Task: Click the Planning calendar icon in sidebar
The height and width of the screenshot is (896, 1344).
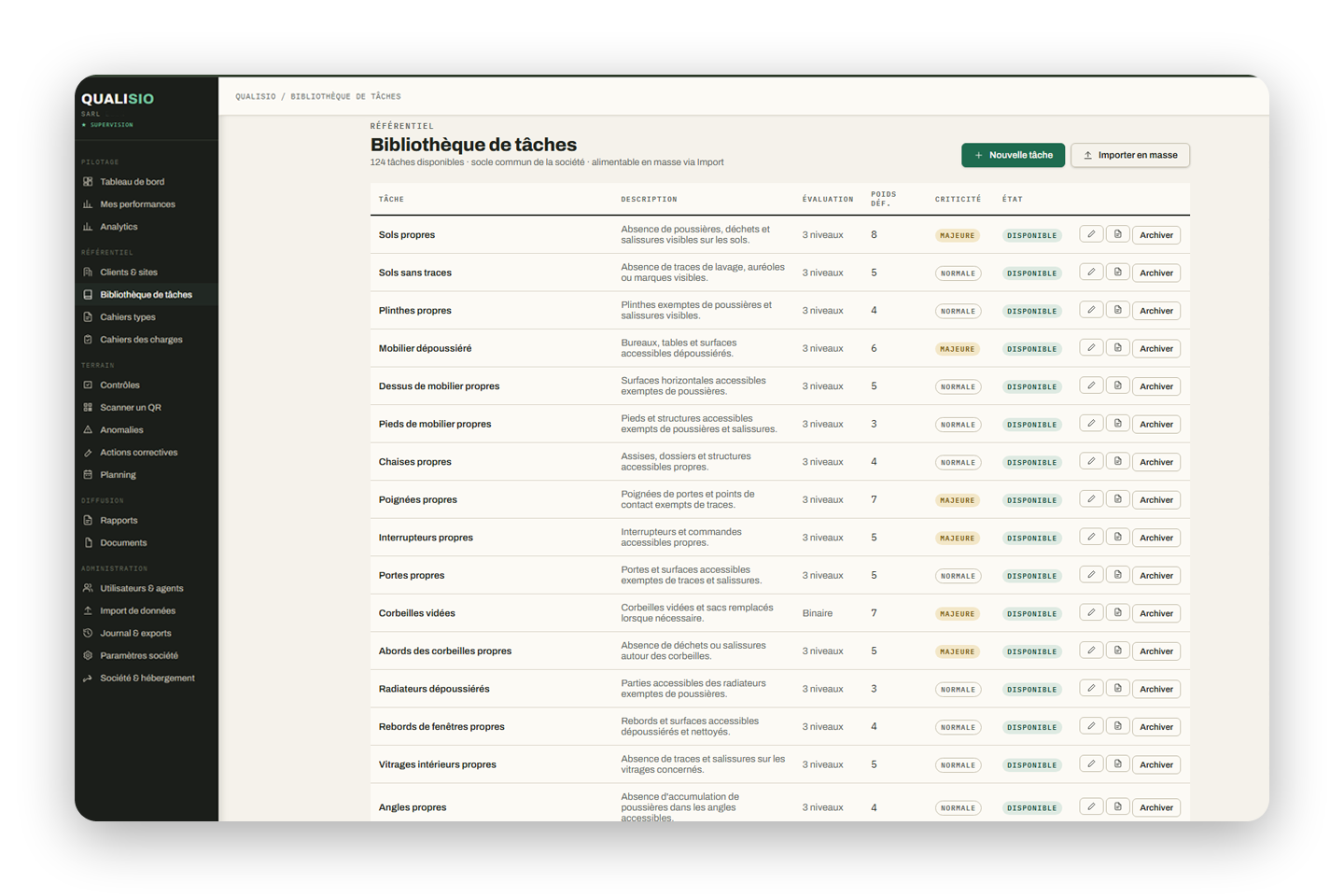Action: [88, 474]
